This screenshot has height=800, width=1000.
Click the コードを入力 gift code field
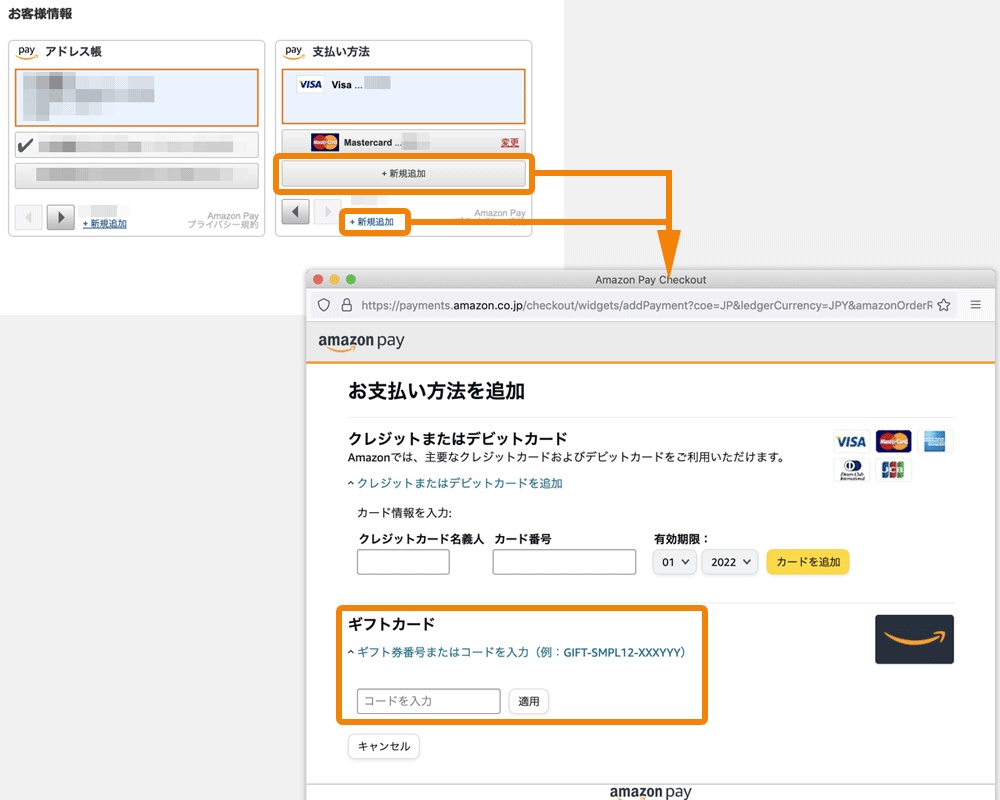pos(429,701)
